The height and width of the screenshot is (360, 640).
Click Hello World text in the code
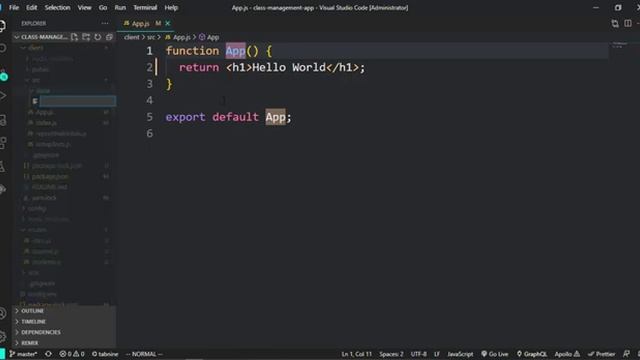point(289,67)
